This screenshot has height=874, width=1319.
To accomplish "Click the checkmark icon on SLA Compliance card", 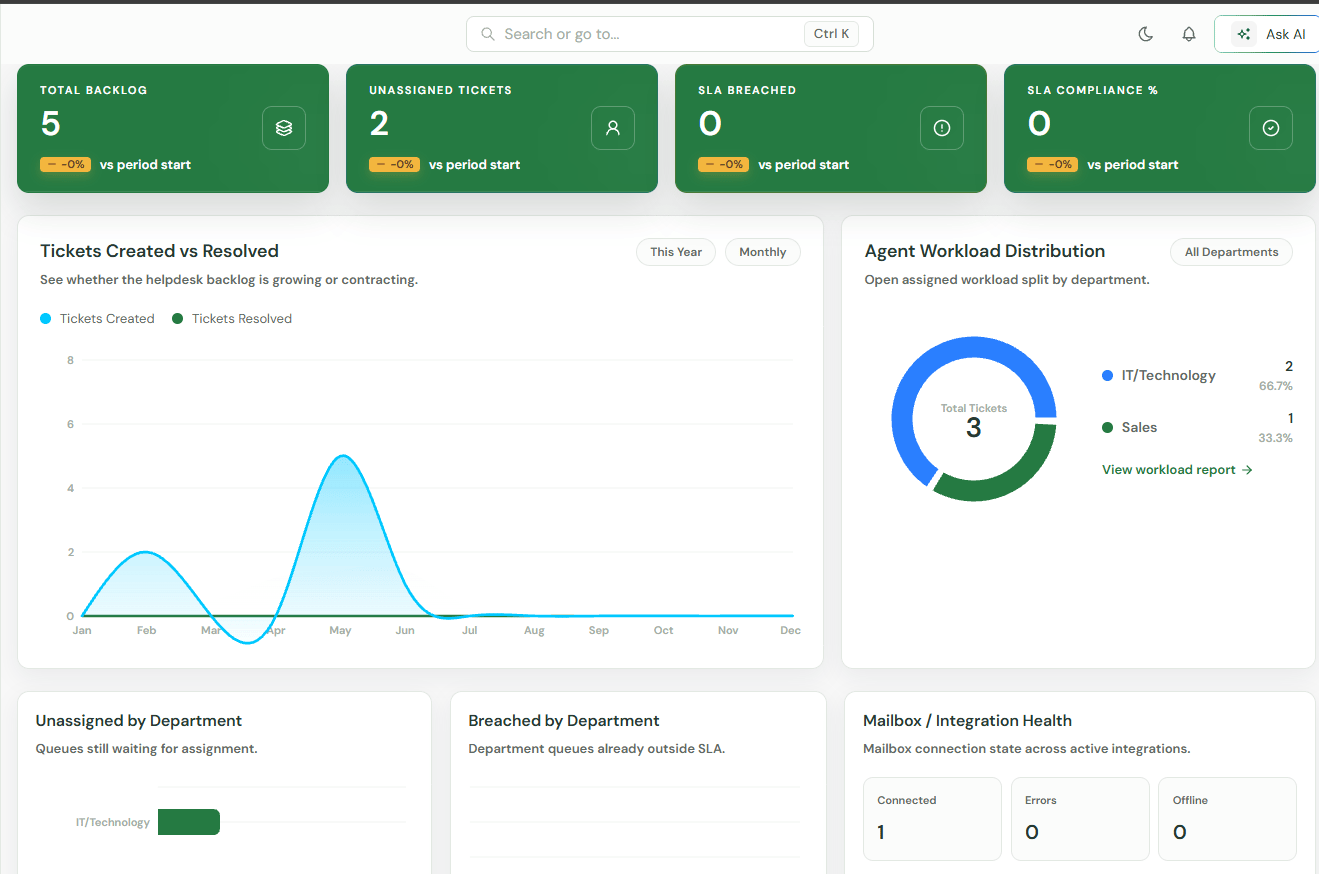I will 1271,128.
